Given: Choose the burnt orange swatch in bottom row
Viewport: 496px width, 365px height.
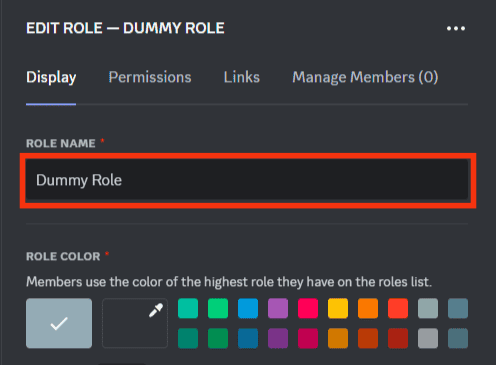Looking at the screenshot, I should (x=368, y=338).
